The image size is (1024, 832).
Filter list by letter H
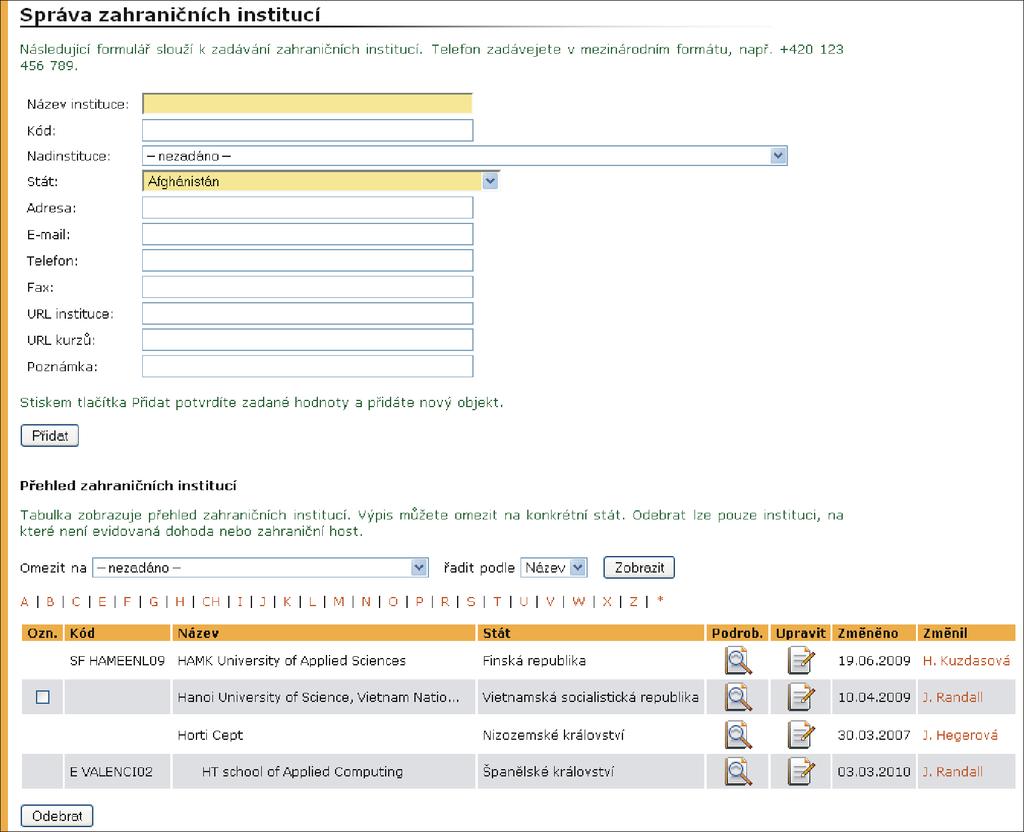[x=180, y=601]
